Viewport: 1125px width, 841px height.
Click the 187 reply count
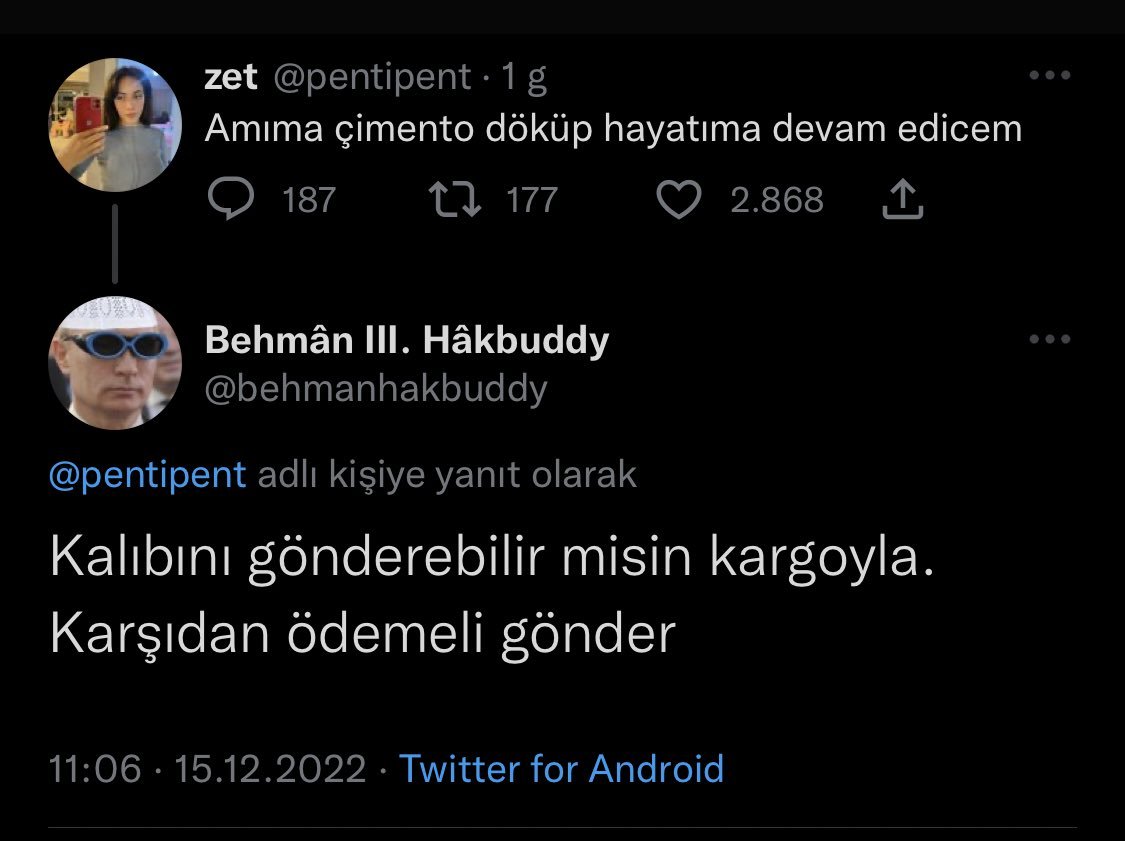pos(308,200)
